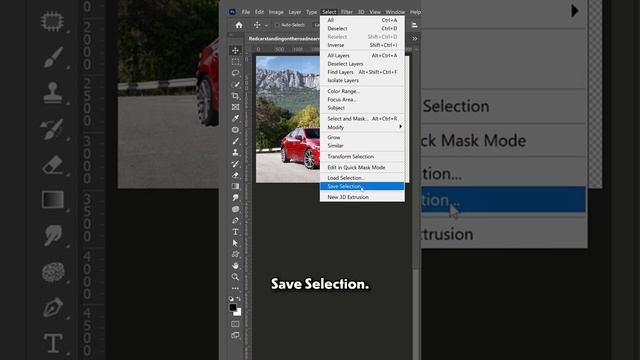Choose Similar in the Select menu

coord(362,146)
